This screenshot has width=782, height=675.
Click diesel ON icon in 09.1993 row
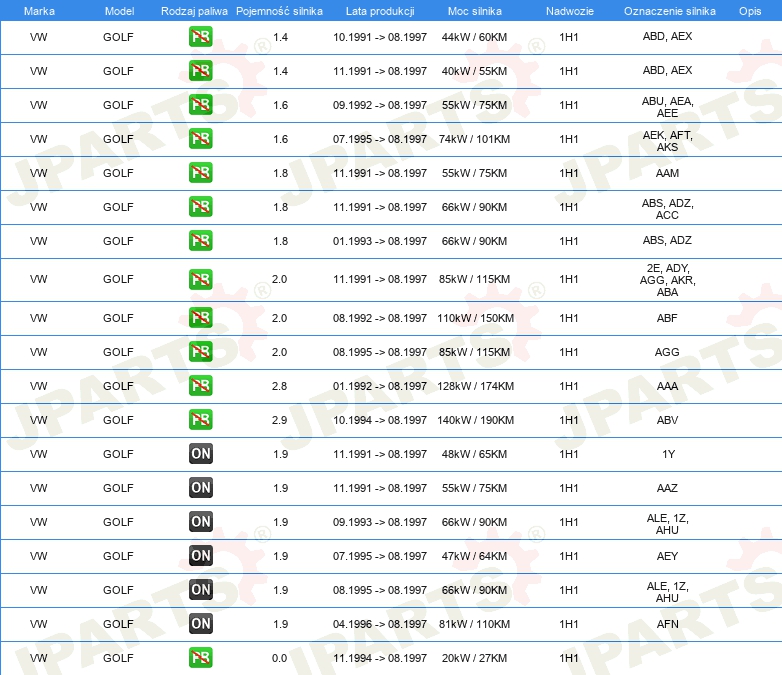pos(200,521)
